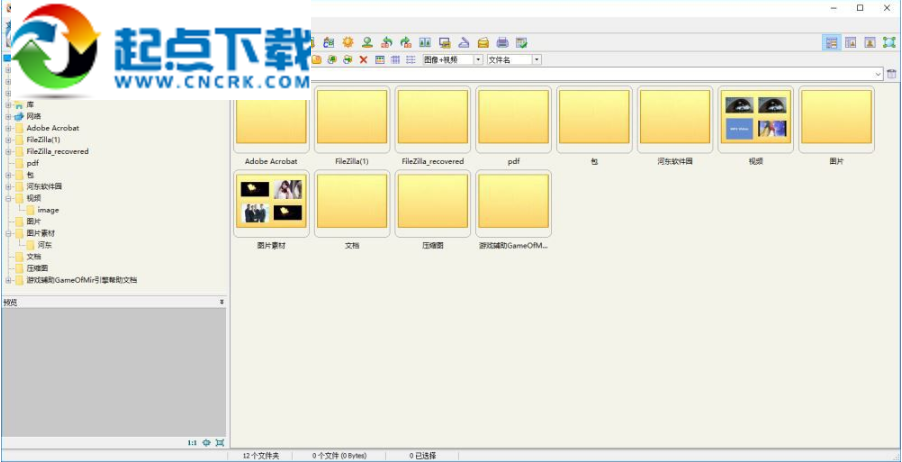The width and height of the screenshot is (902, 462).
Task: Expand Adobe Acrobat in the folder tree
Action: (8, 128)
